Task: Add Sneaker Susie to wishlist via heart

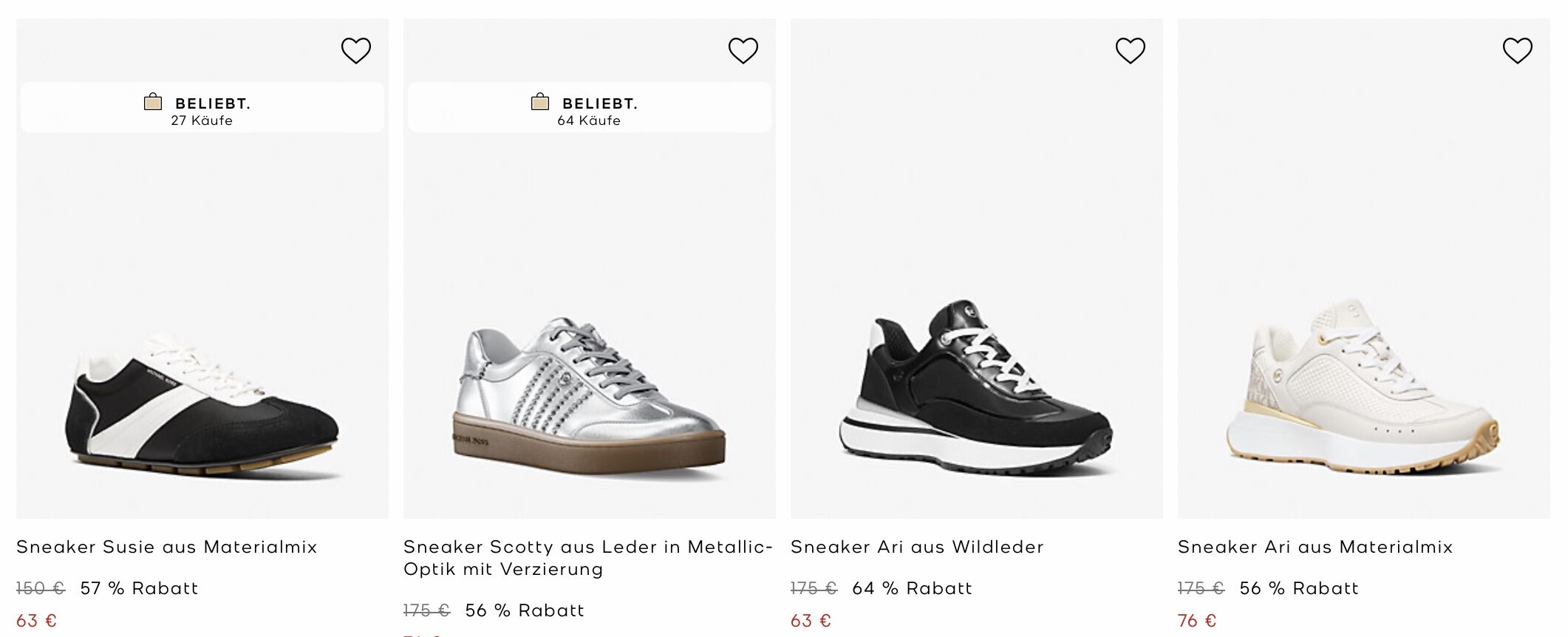Action: coord(355,51)
